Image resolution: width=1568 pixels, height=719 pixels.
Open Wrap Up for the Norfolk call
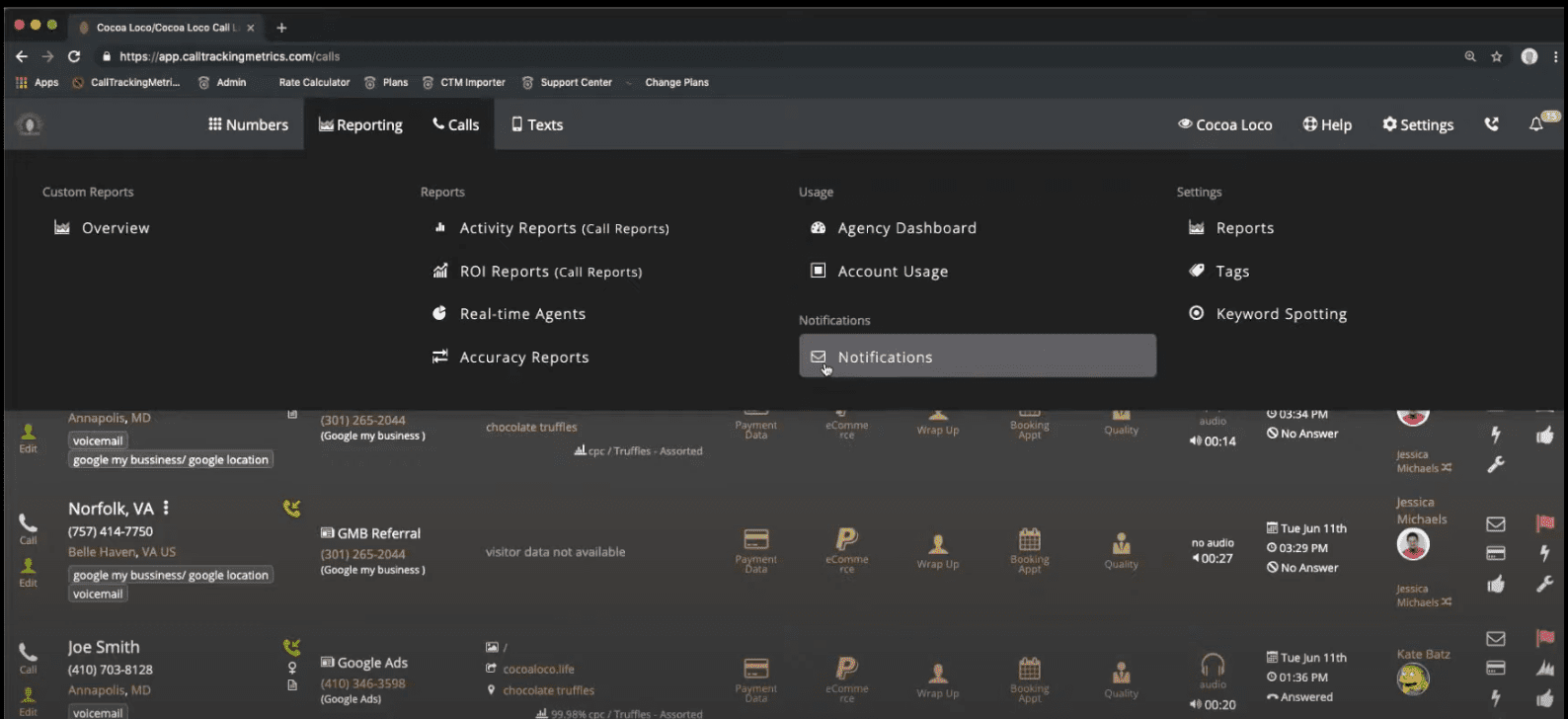938,551
